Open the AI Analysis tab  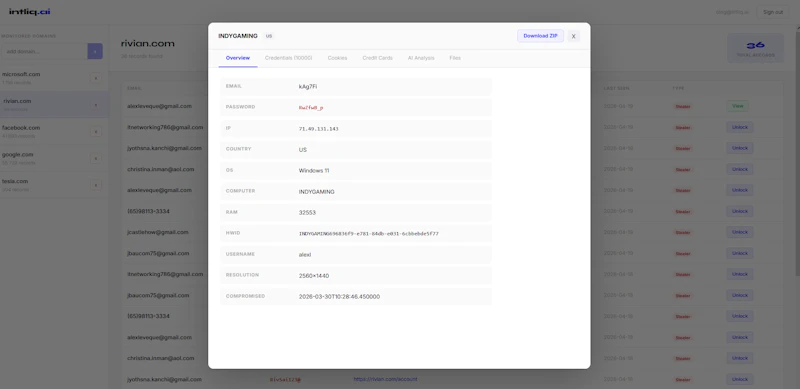coord(421,58)
